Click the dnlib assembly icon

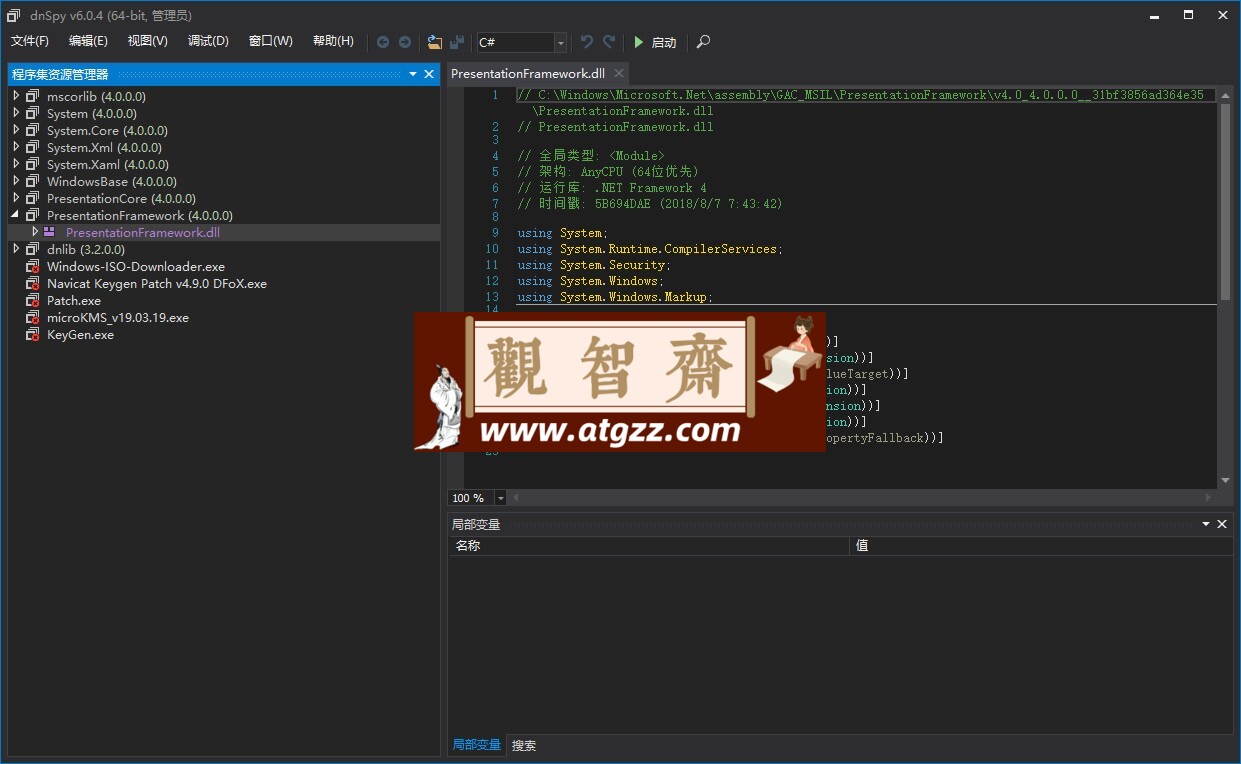pyautogui.click(x=33, y=250)
